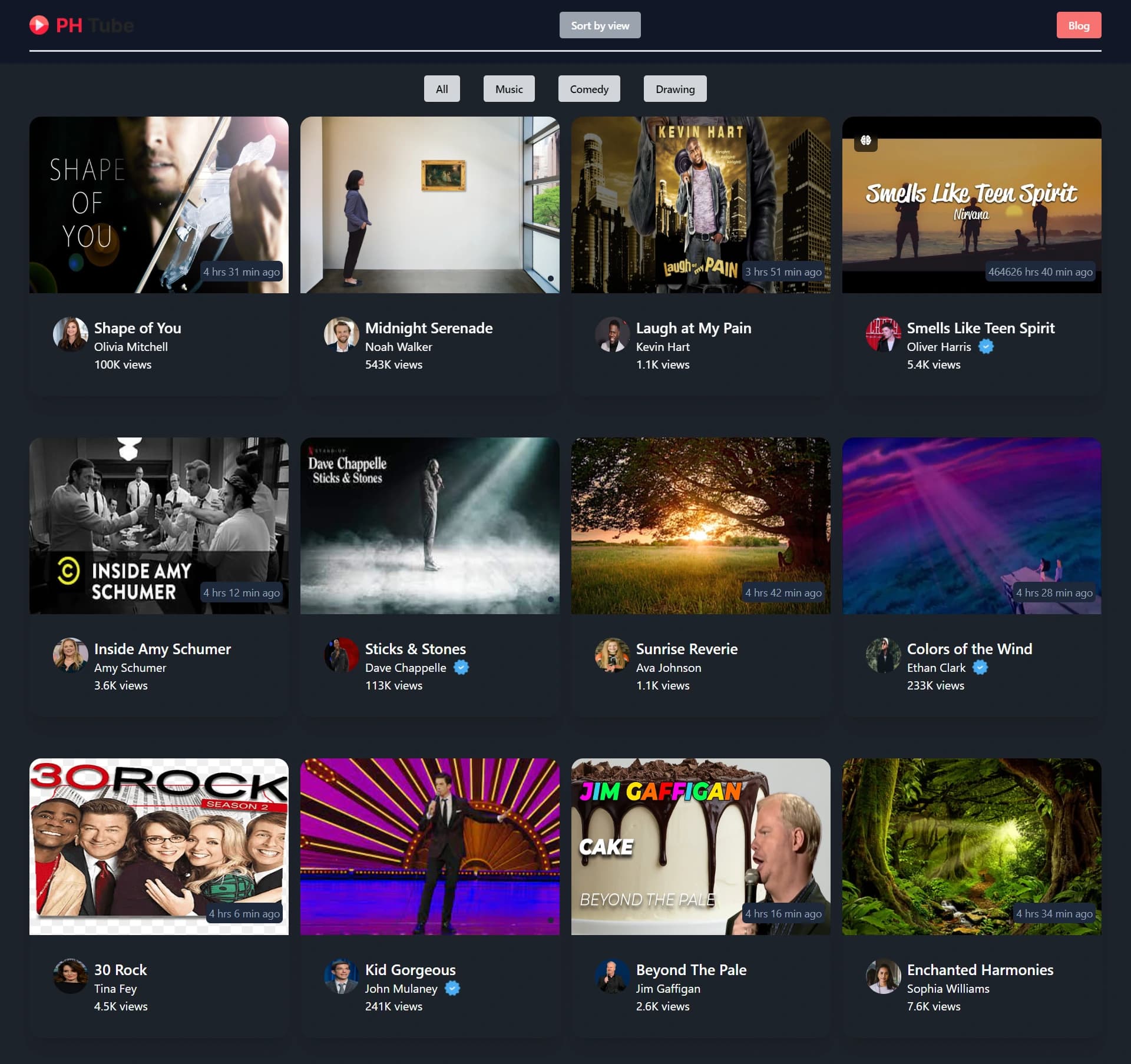Show all video categories

click(x=442, y=89)
